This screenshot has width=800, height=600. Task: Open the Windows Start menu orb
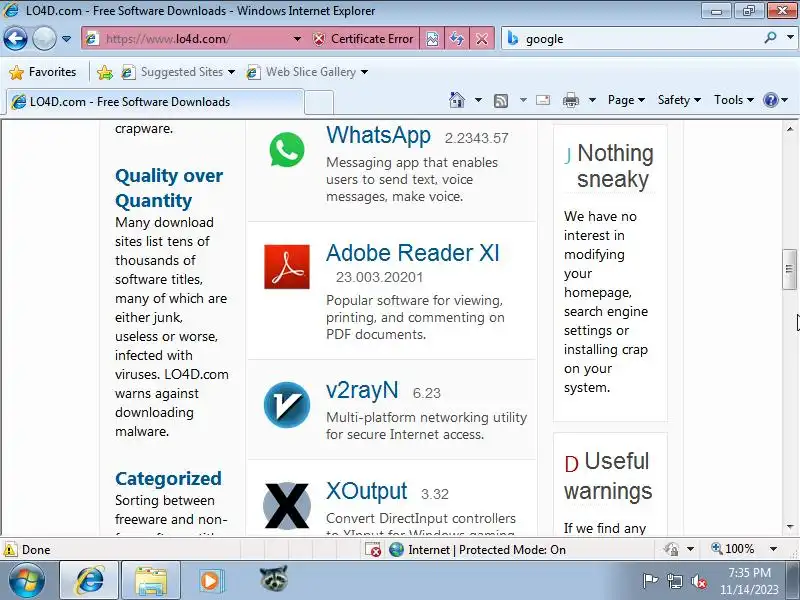click(27, 581)
